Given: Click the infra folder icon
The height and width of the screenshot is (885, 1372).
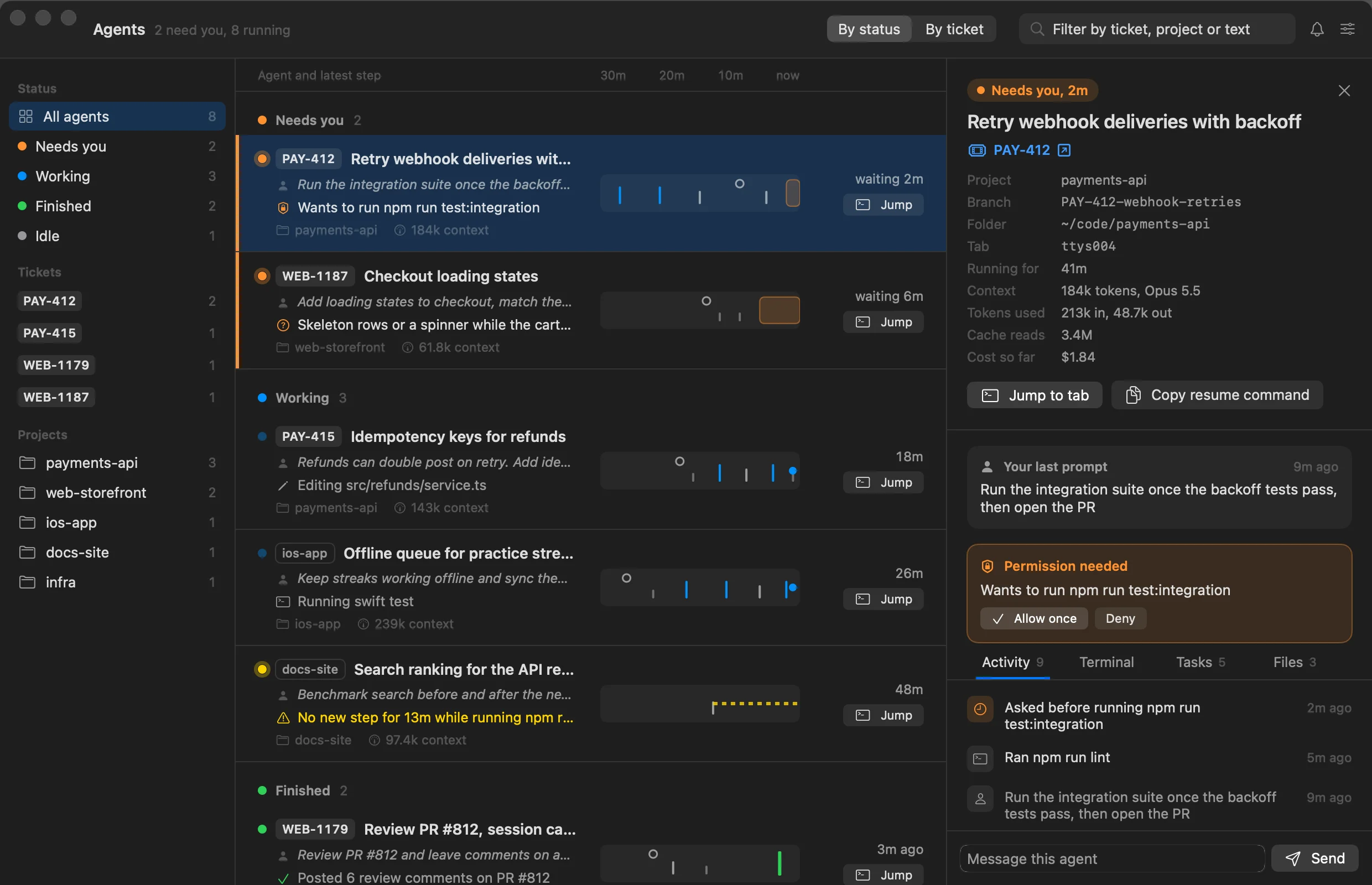Looking at the screenshot, I should (27, 582).
